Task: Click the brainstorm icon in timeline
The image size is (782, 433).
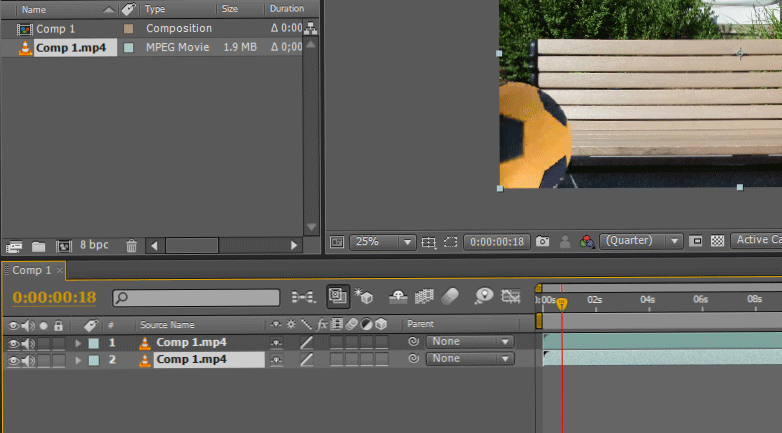Action: pos(484,296)
